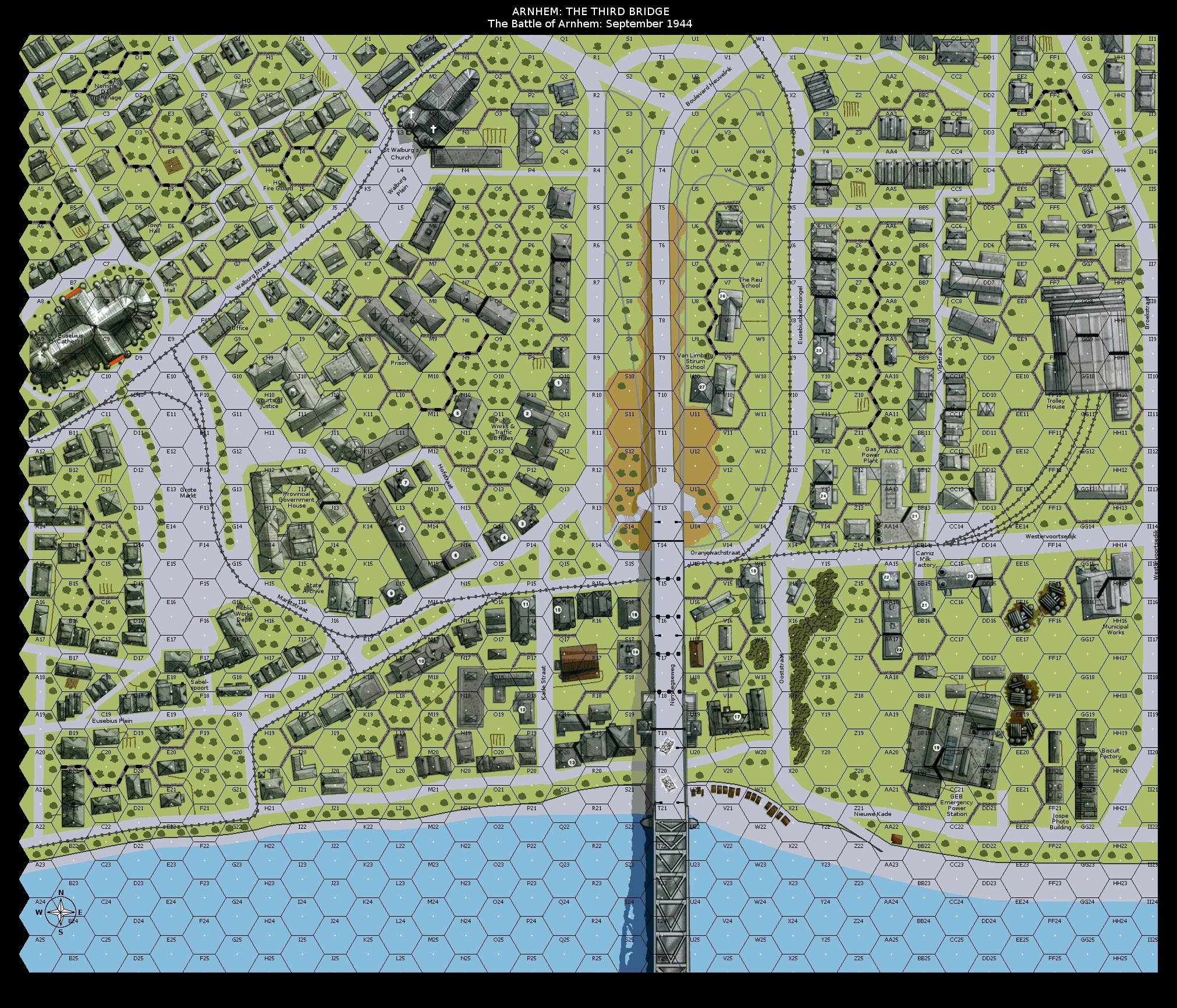The height and width of the screenshot is (1008, 1177).
Task: Click building marker number 1
Action: (x=558, y=383)
